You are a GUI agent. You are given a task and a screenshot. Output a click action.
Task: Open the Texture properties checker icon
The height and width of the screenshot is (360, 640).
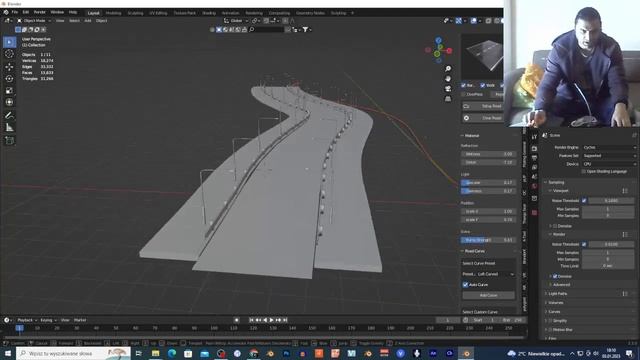tap(534, 213)
